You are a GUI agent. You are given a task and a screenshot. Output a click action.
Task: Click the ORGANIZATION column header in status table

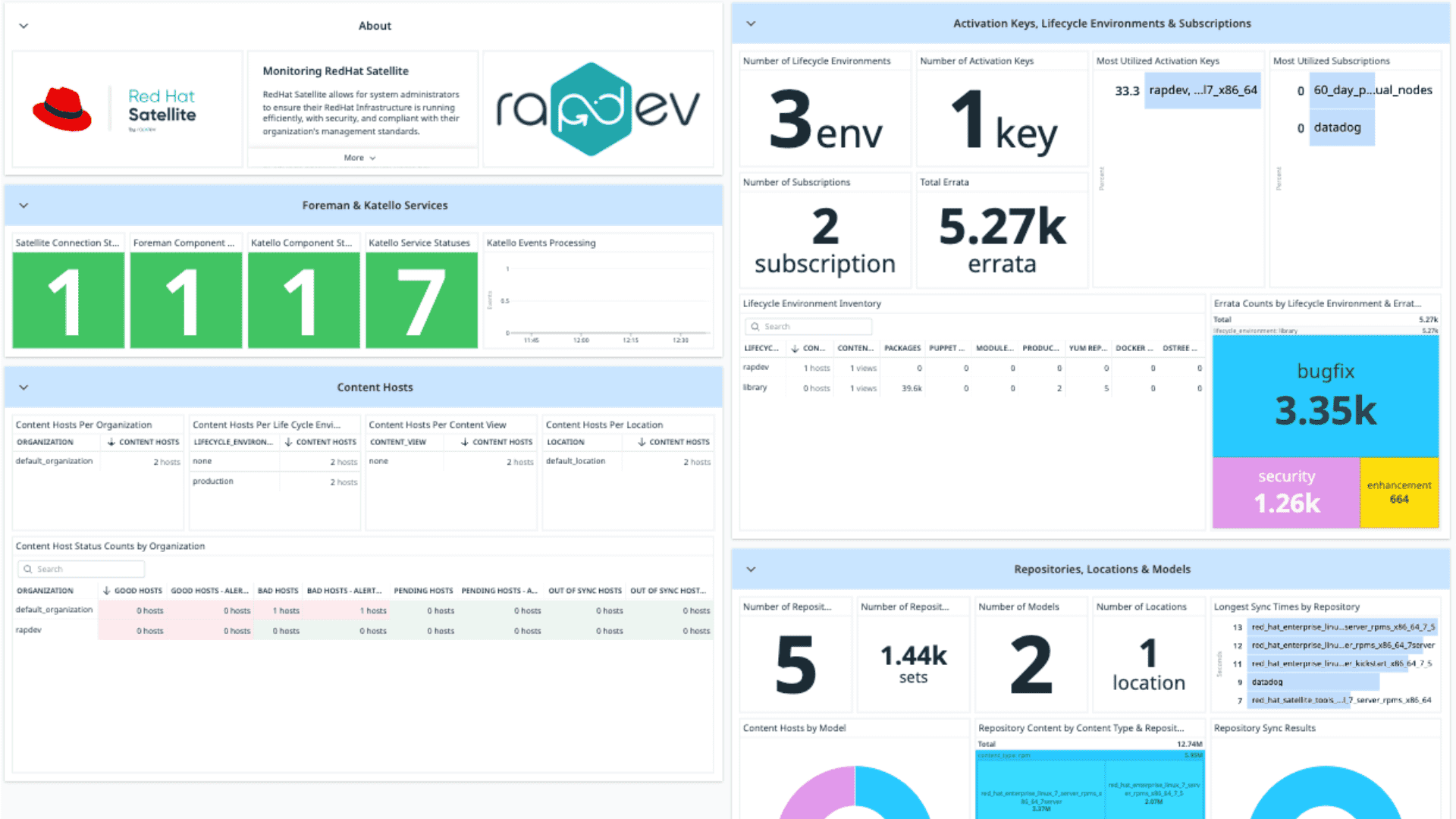(45, 591)
